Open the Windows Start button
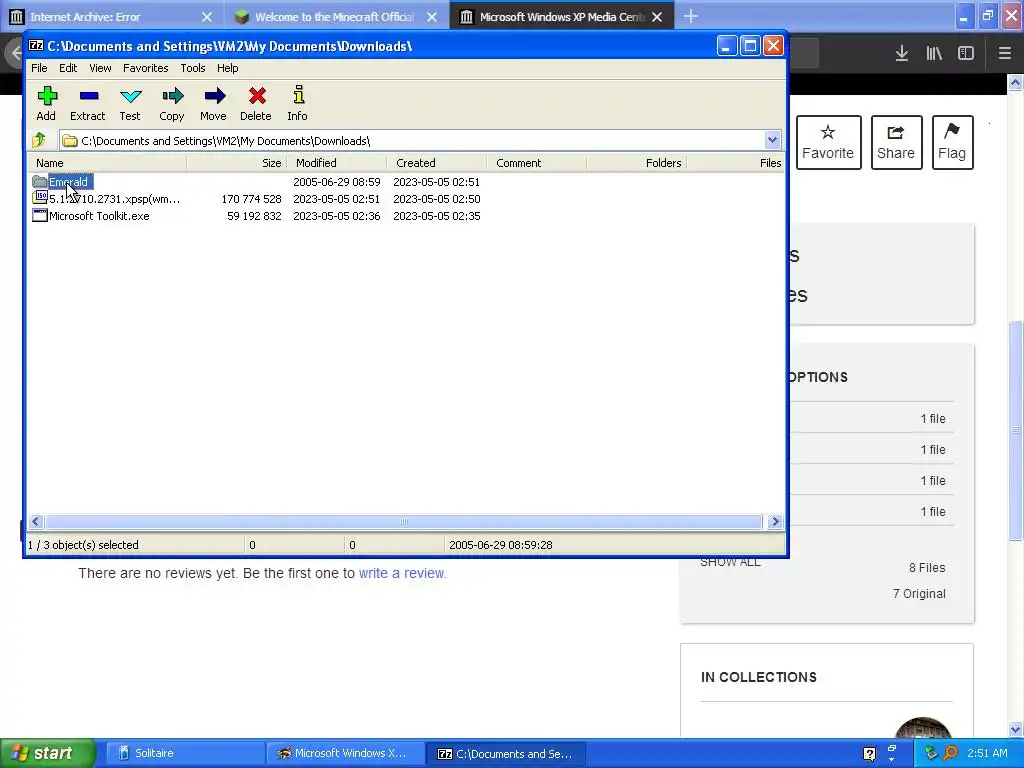Image resolution: width=1024 pixels, height=768 pixels. (47, 754)
